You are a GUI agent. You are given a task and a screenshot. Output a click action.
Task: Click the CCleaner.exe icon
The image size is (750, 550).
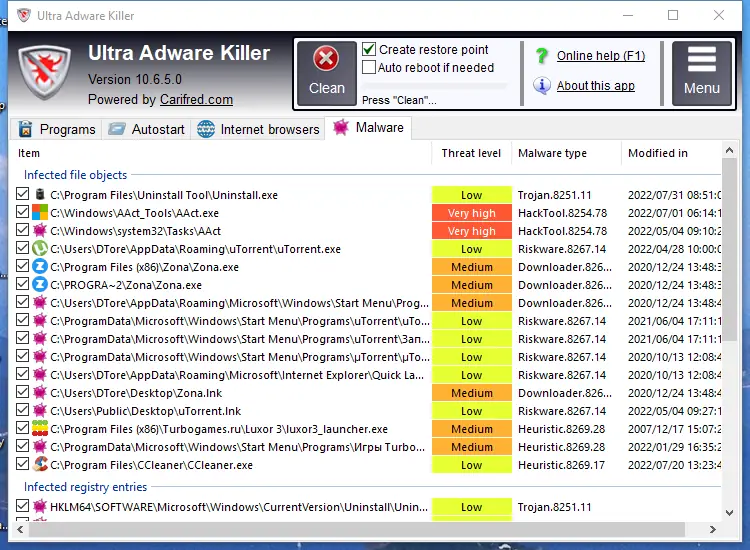tap(40, 464)
